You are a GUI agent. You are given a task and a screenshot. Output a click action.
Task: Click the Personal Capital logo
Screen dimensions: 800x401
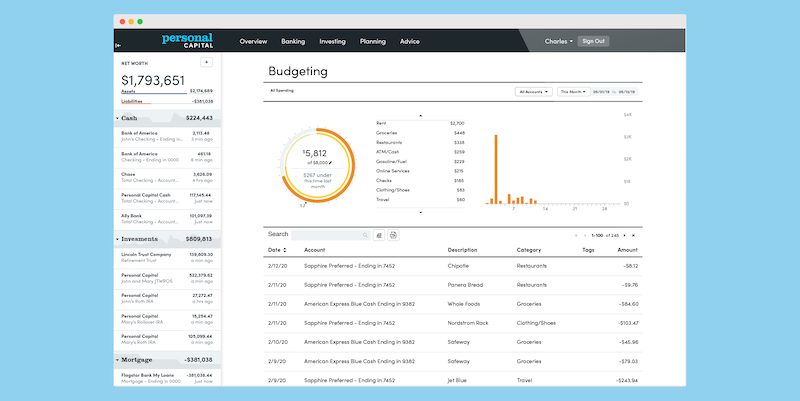click(x=187, y=41)
